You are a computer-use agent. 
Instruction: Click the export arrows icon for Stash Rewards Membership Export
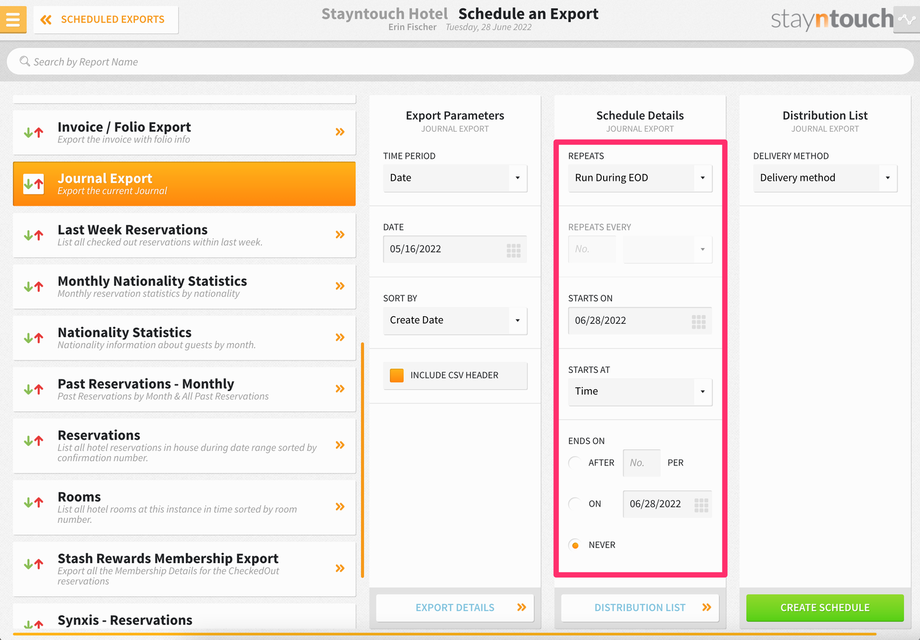pos(33,564)
